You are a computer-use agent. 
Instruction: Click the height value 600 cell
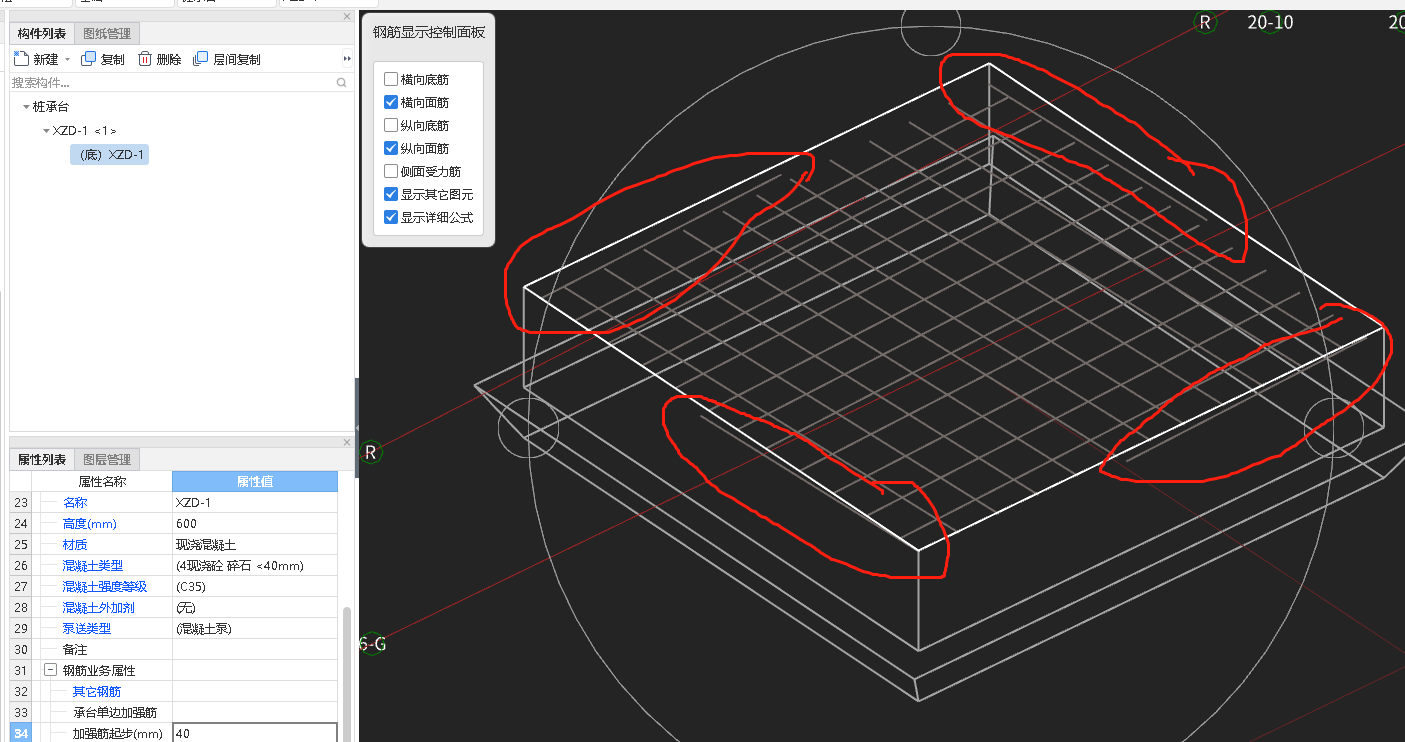[x=255, y=523]
